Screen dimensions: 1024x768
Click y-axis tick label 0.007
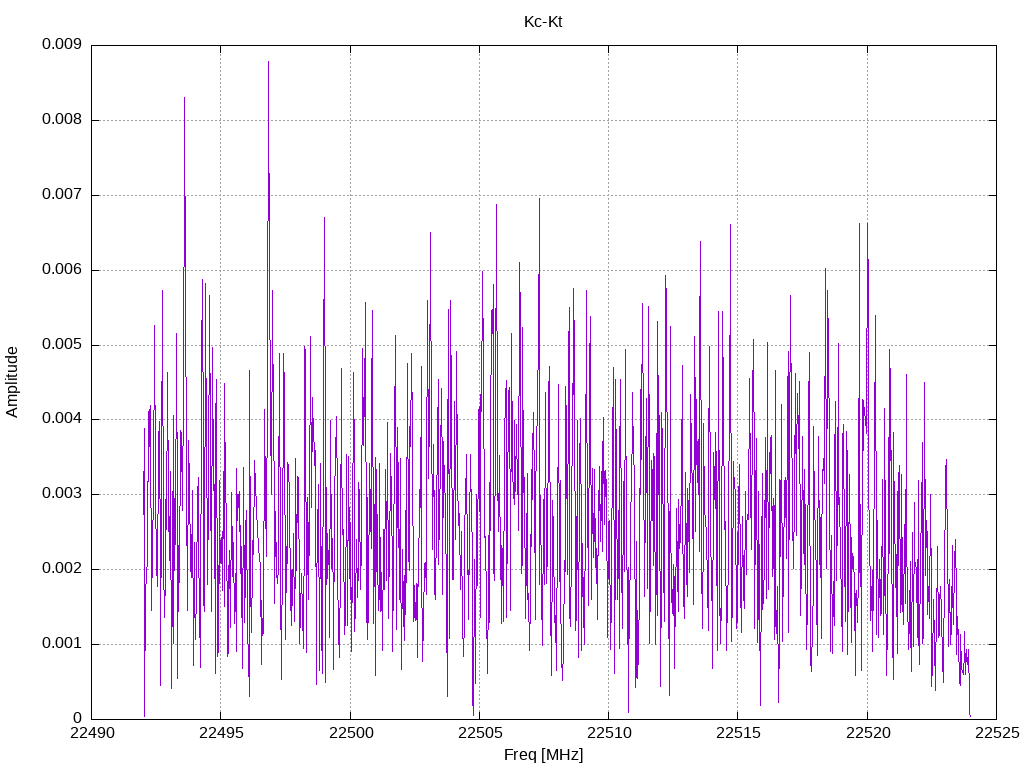61,194
